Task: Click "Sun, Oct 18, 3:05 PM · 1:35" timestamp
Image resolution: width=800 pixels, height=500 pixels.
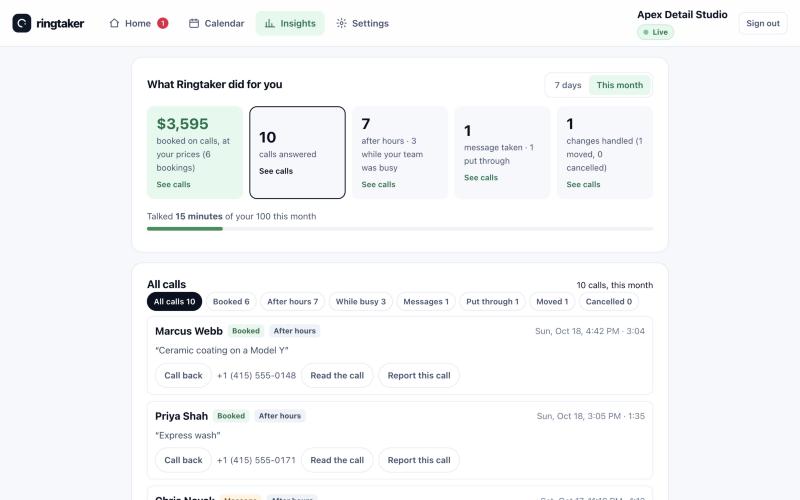Action: tap(591, 416)
